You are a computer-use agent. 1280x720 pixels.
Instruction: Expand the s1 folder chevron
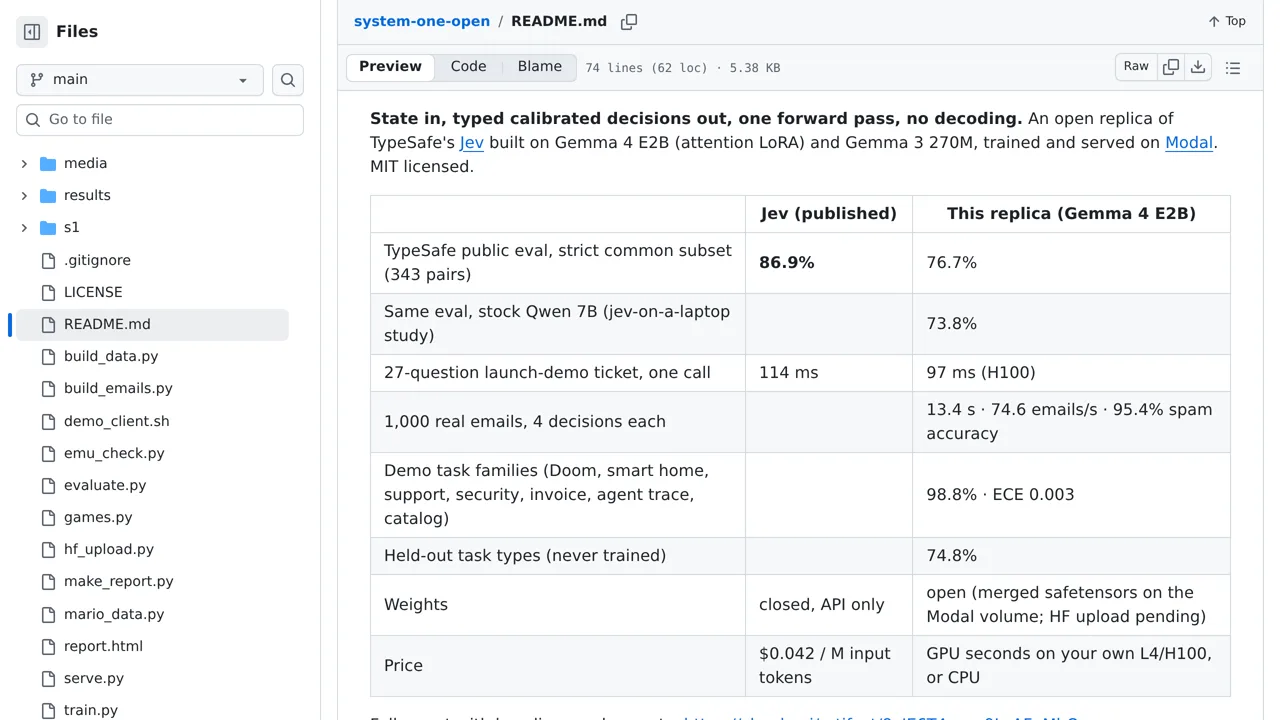coord(24,227)
